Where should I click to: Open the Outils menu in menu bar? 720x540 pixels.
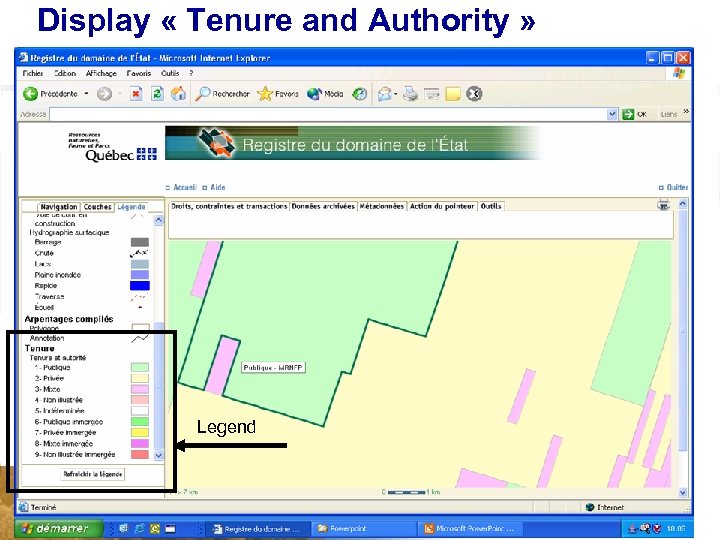170,73
